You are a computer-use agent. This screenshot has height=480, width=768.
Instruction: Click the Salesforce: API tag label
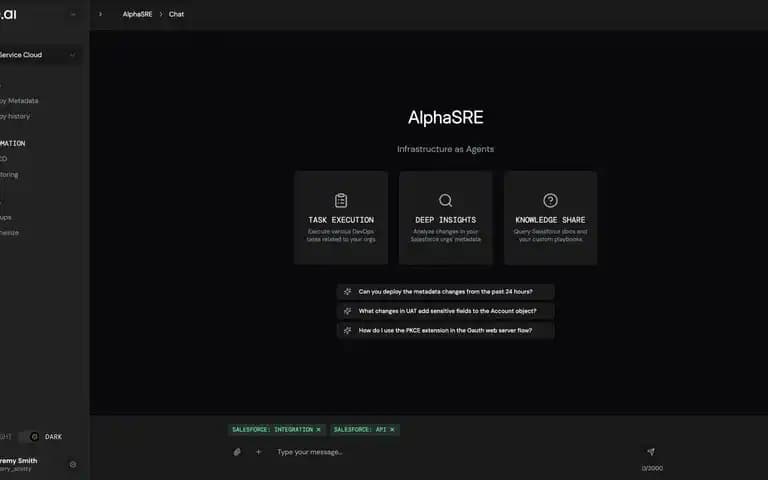(360, 430)
